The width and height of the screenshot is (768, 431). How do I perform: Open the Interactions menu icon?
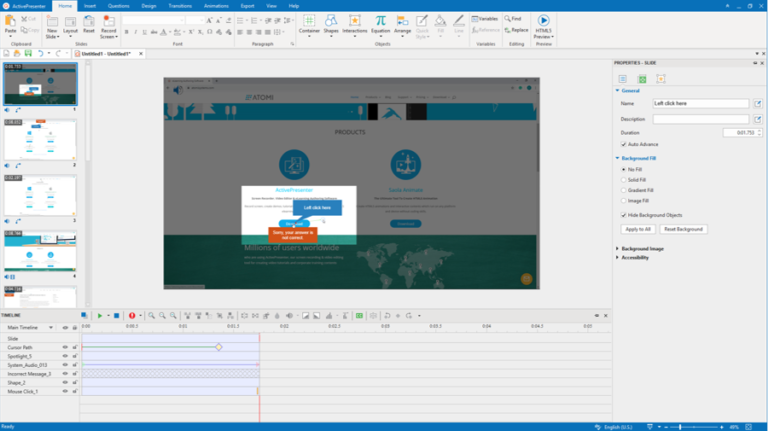tap(355, 21)
